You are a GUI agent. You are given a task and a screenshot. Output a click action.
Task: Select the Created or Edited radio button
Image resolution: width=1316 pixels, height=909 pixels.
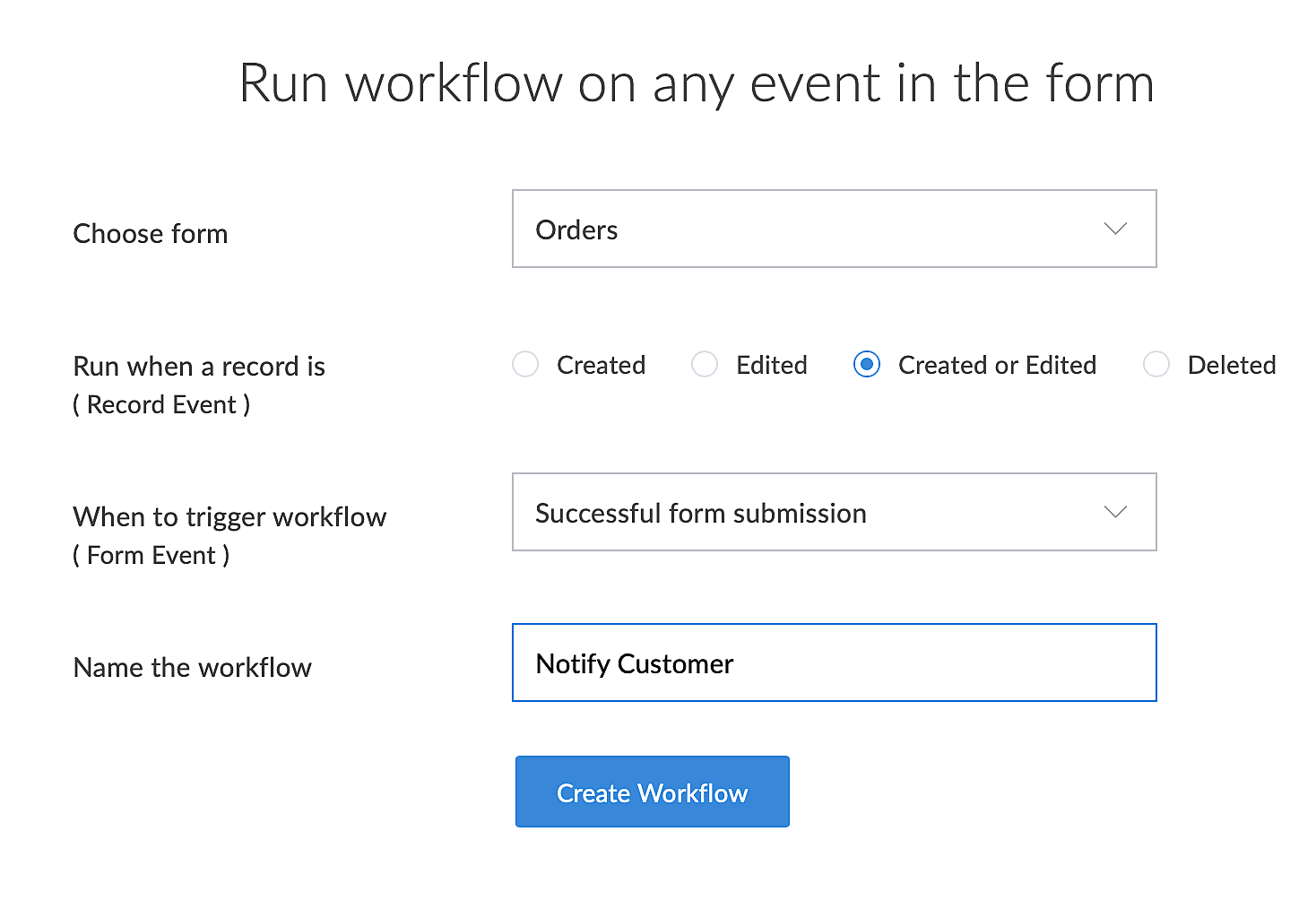[x=867, y=365]
